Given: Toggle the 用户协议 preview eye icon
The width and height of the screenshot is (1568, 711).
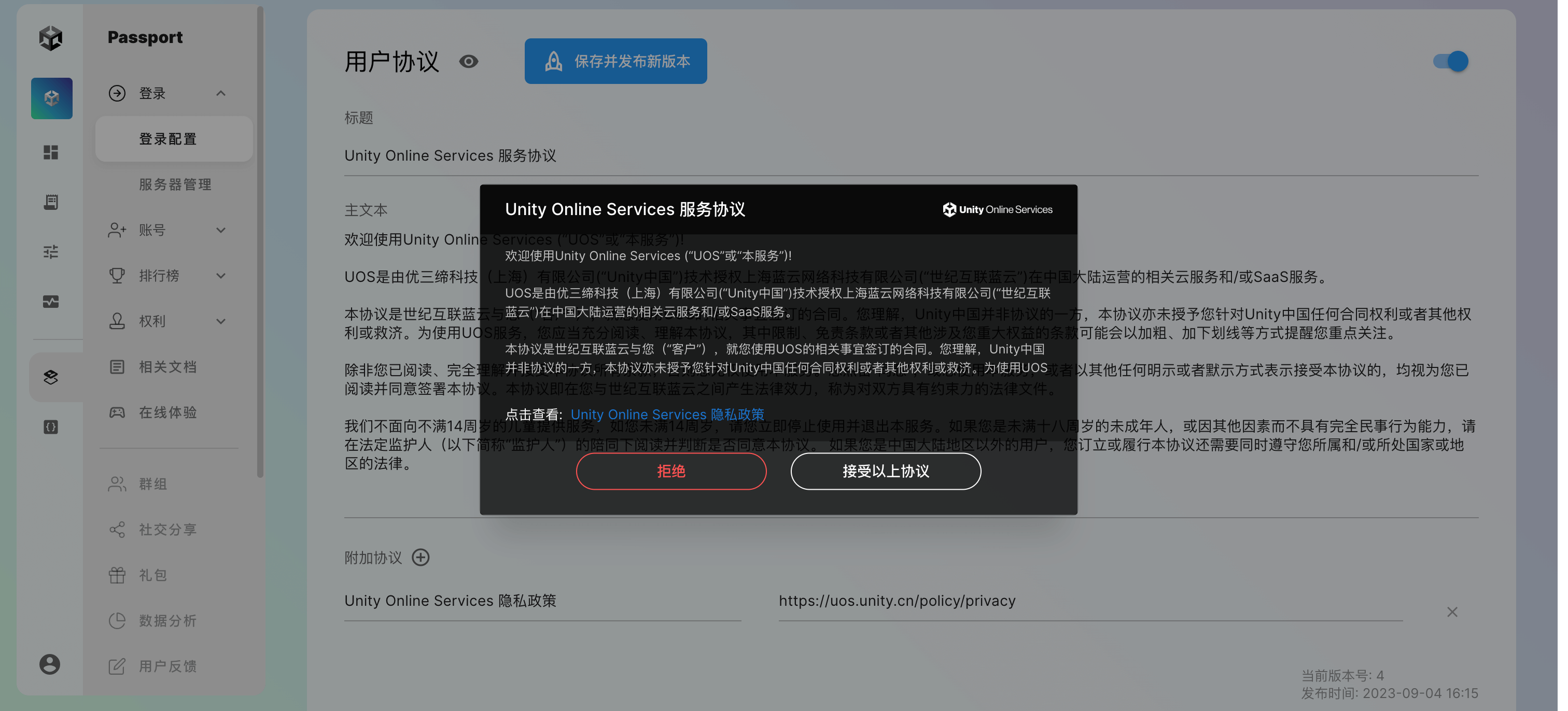Looking at the screenshot, I should (x=468, y=62).
